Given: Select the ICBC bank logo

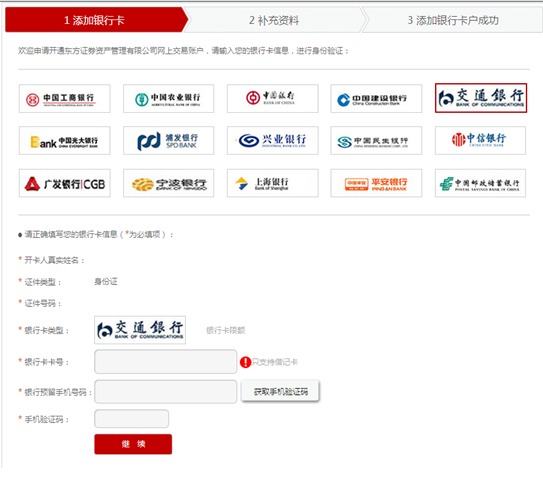Looking at the screenshot, I should 65,99.
